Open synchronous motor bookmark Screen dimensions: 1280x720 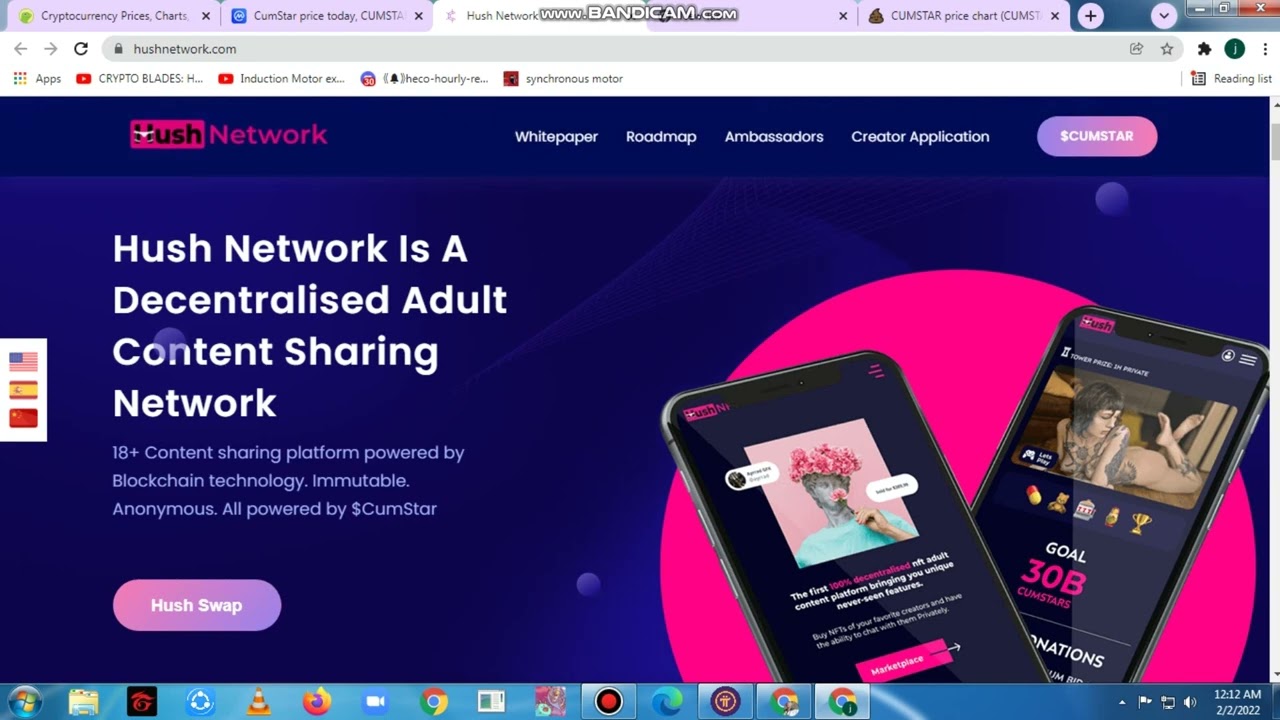coord(563,78)
